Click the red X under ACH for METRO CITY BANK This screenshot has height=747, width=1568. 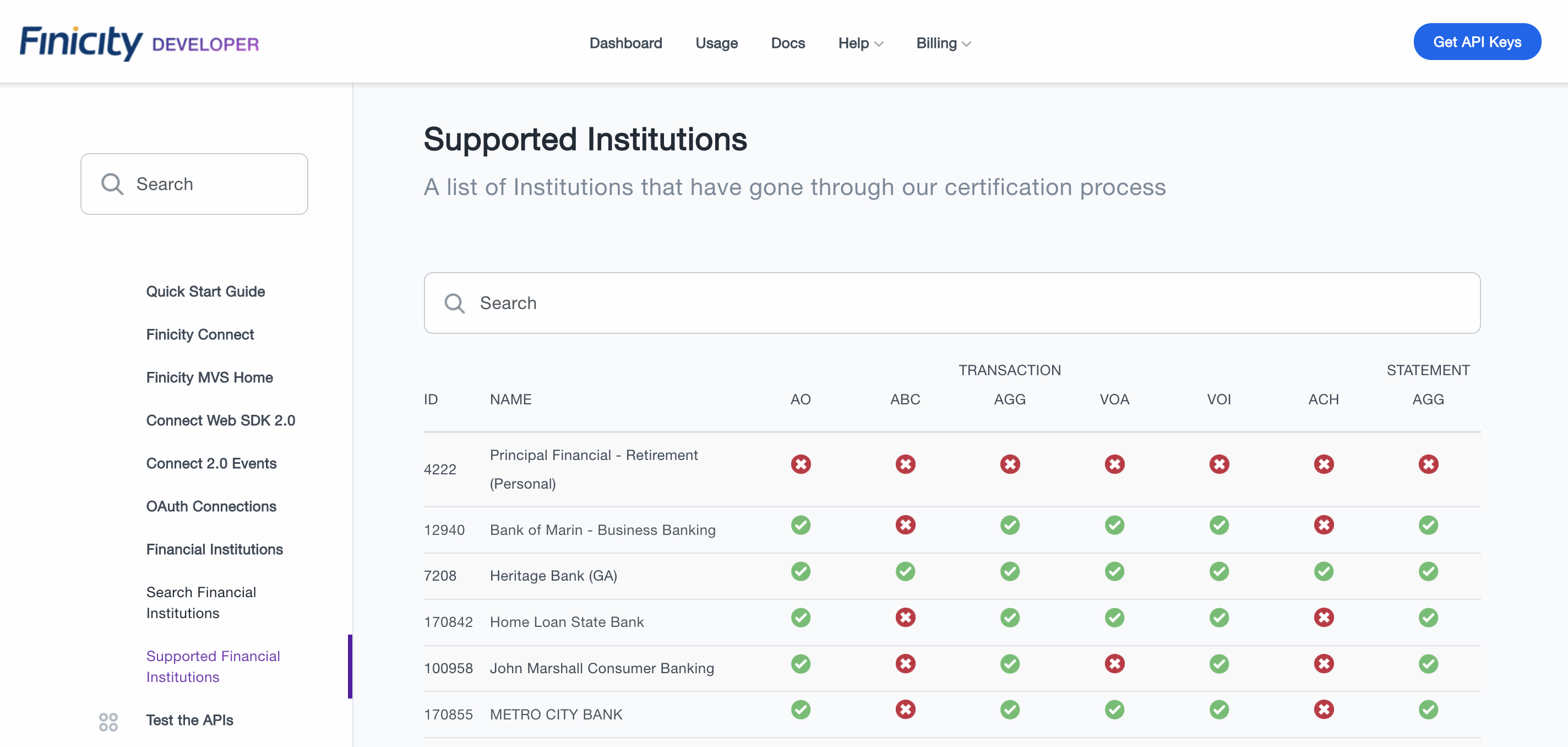[x=1324, y=710]
